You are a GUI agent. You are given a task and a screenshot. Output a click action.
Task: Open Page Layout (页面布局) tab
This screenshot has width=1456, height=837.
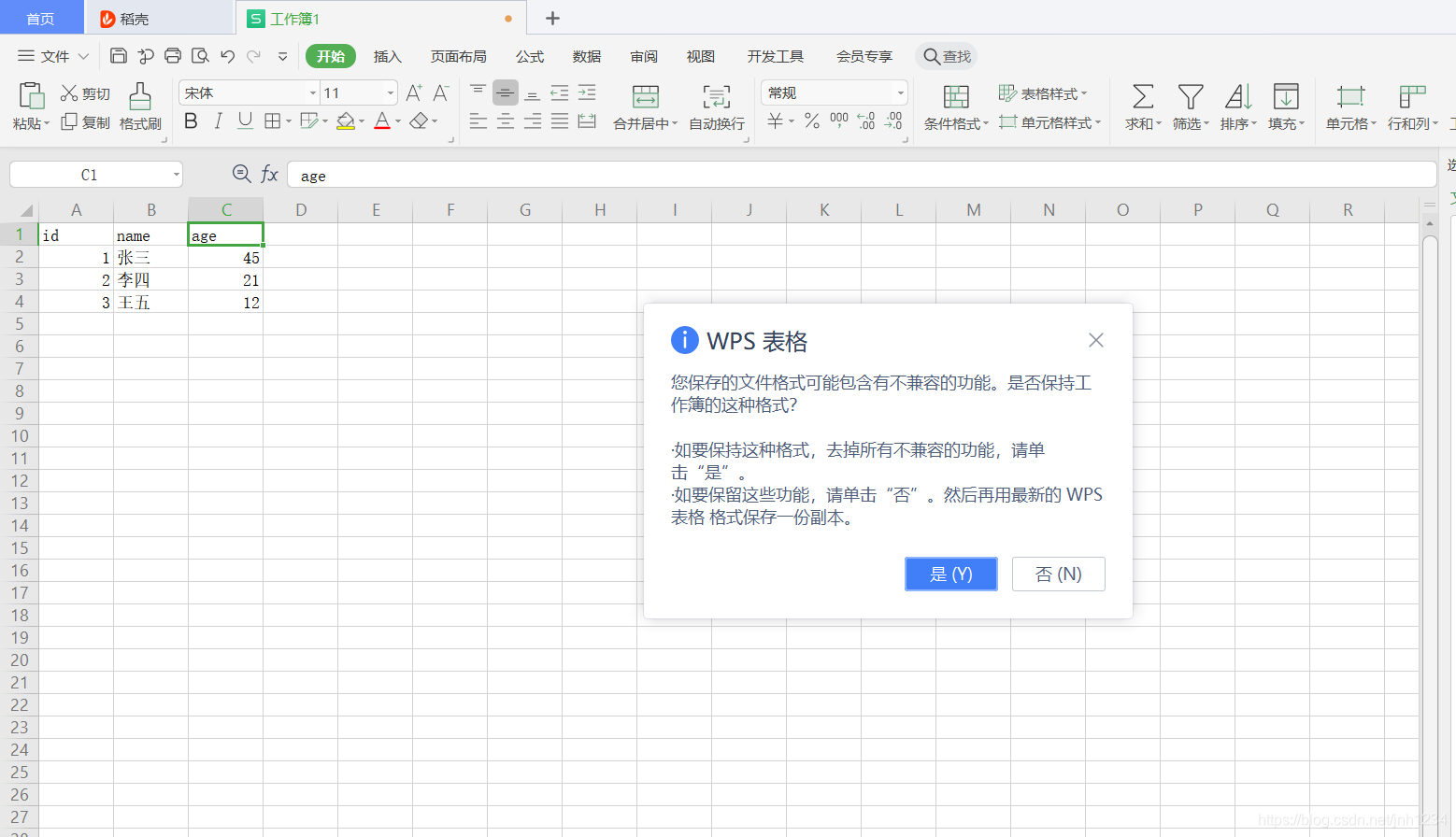(x=458, y=56)
